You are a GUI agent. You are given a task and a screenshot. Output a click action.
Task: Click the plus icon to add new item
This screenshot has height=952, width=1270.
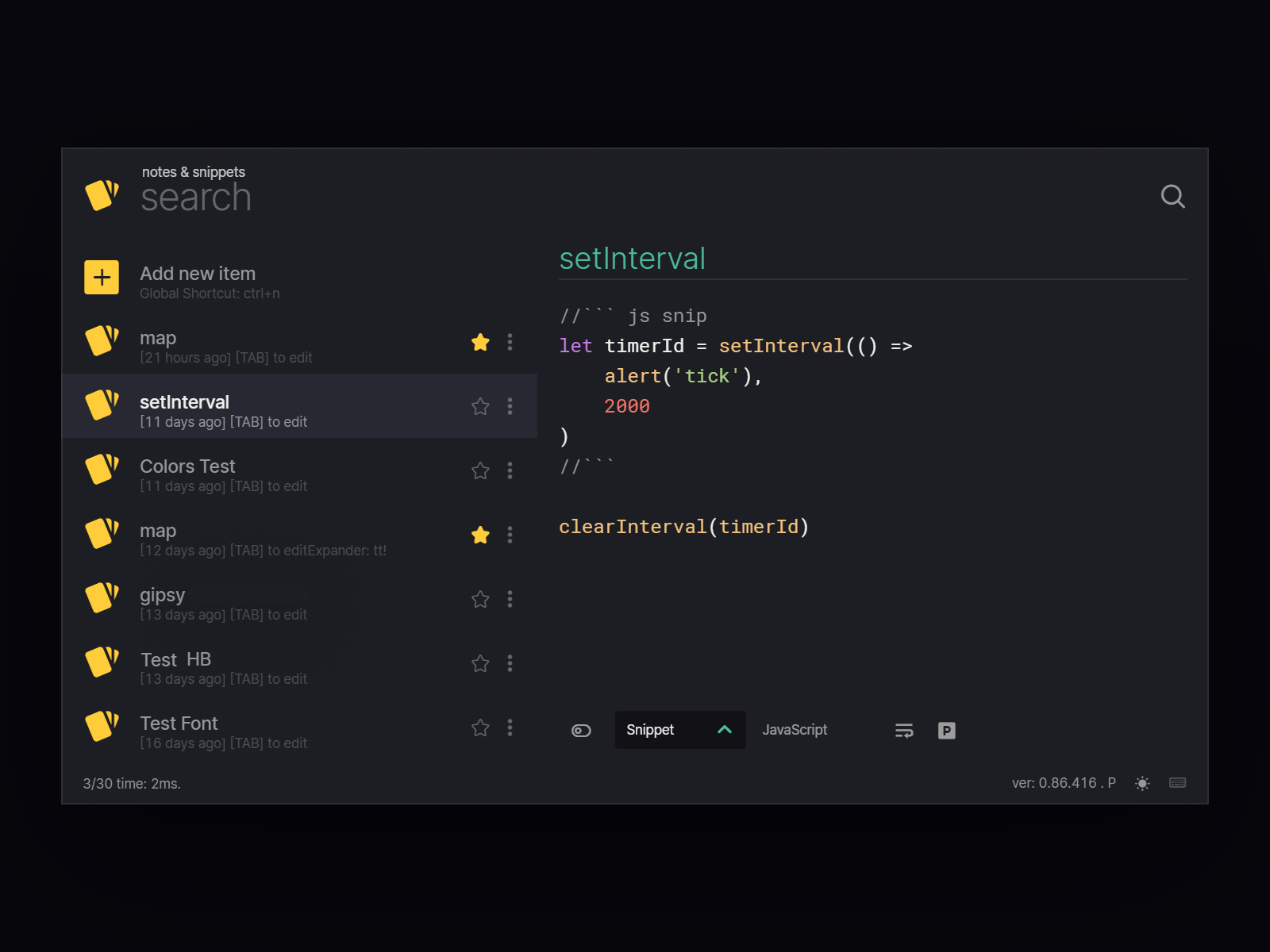point(101,277)
